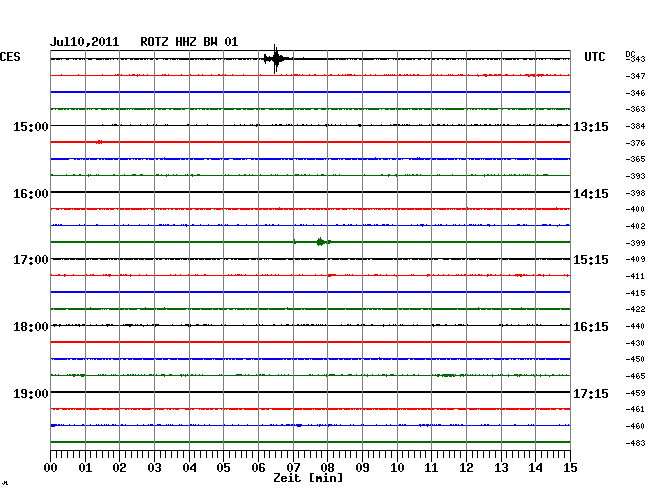Select DC offset value -415
Image resolution: width=650 pixels, height=494 pixels.
pyautogui.click(x=635, y=293)
